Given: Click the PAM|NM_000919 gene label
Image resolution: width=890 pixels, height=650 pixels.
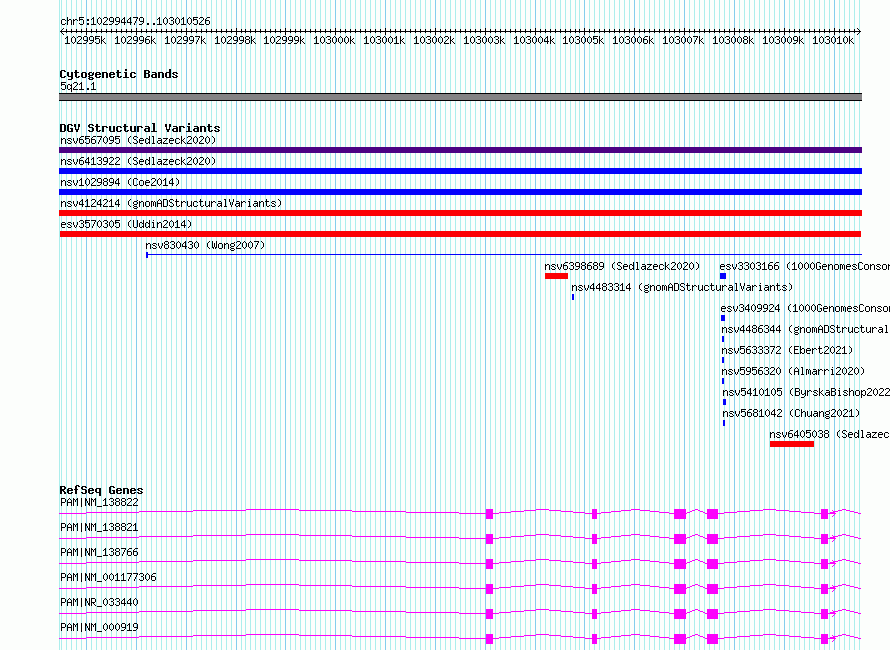Looking at the screenshot, I should pyautogui.click(x=99, y=627).
